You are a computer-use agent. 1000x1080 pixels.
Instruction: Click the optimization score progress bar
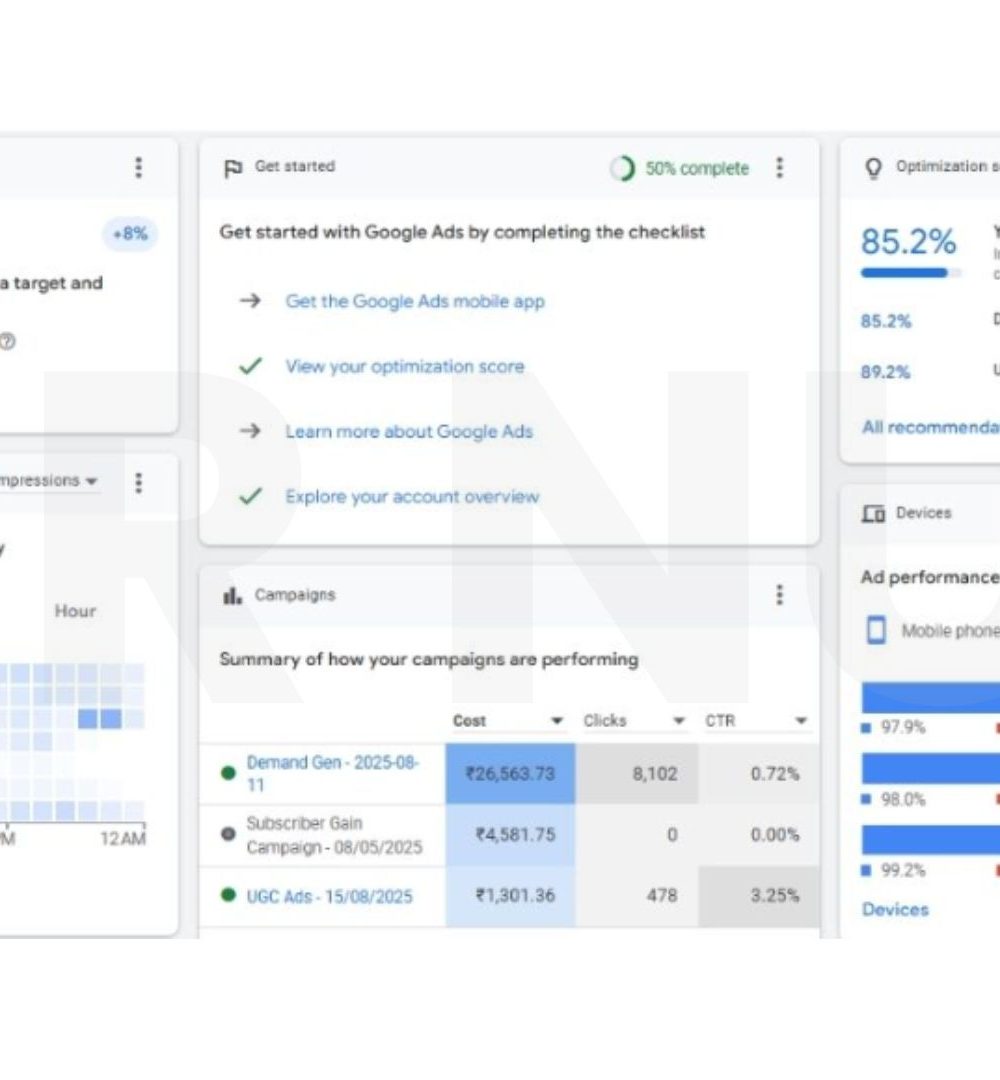pos(910,273)
